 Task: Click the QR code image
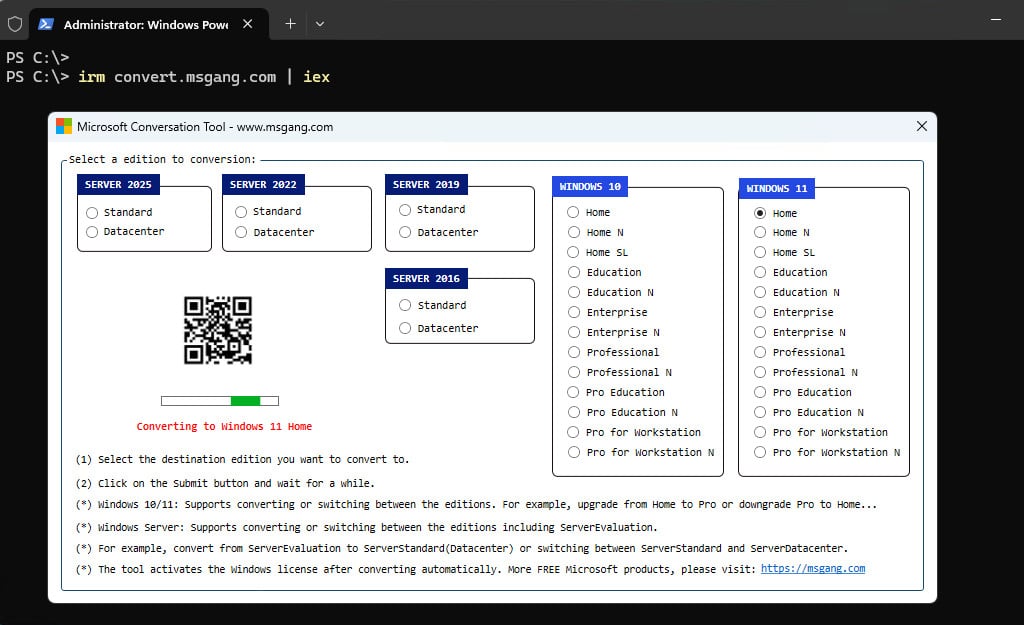[217, 330]
